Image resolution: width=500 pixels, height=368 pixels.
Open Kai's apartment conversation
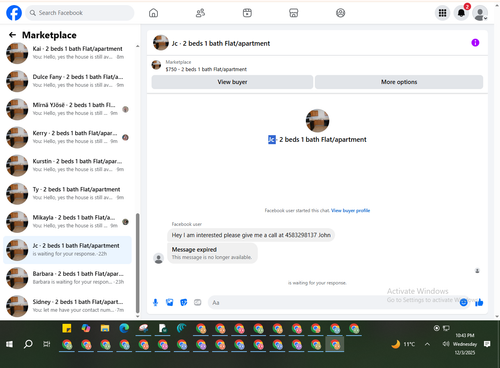68,53
